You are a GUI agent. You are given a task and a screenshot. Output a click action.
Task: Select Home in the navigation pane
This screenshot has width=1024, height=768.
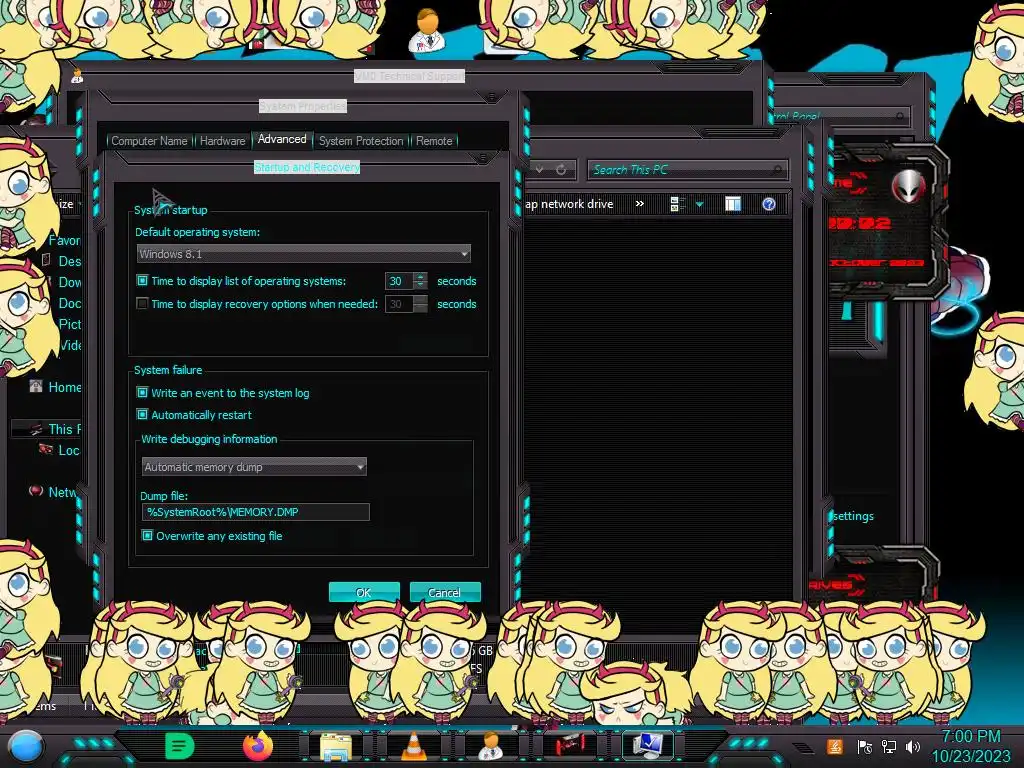(64, 387)
